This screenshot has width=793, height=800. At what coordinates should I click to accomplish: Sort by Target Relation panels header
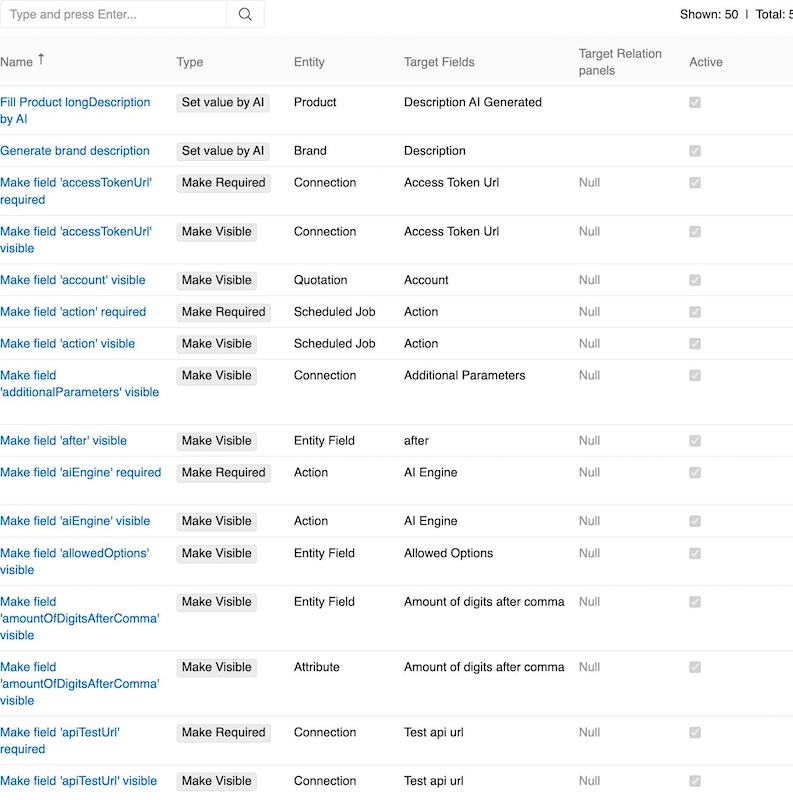click(x=620, y=62)
